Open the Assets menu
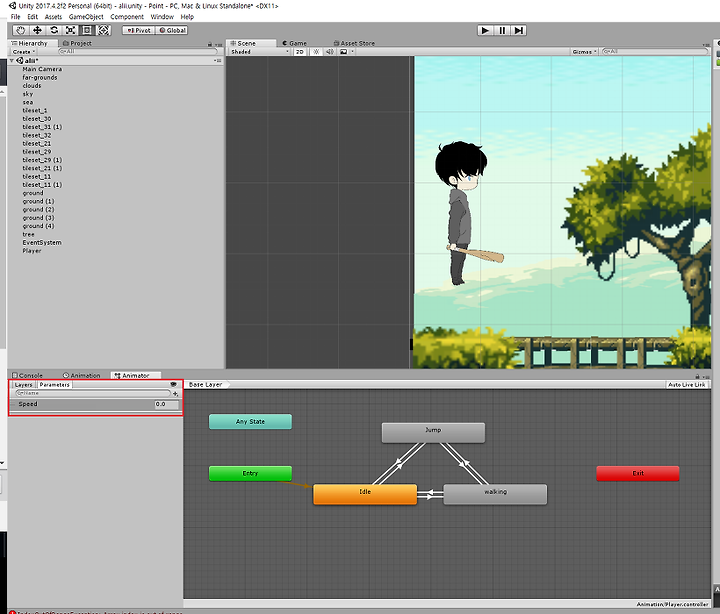 click(53, 17)
